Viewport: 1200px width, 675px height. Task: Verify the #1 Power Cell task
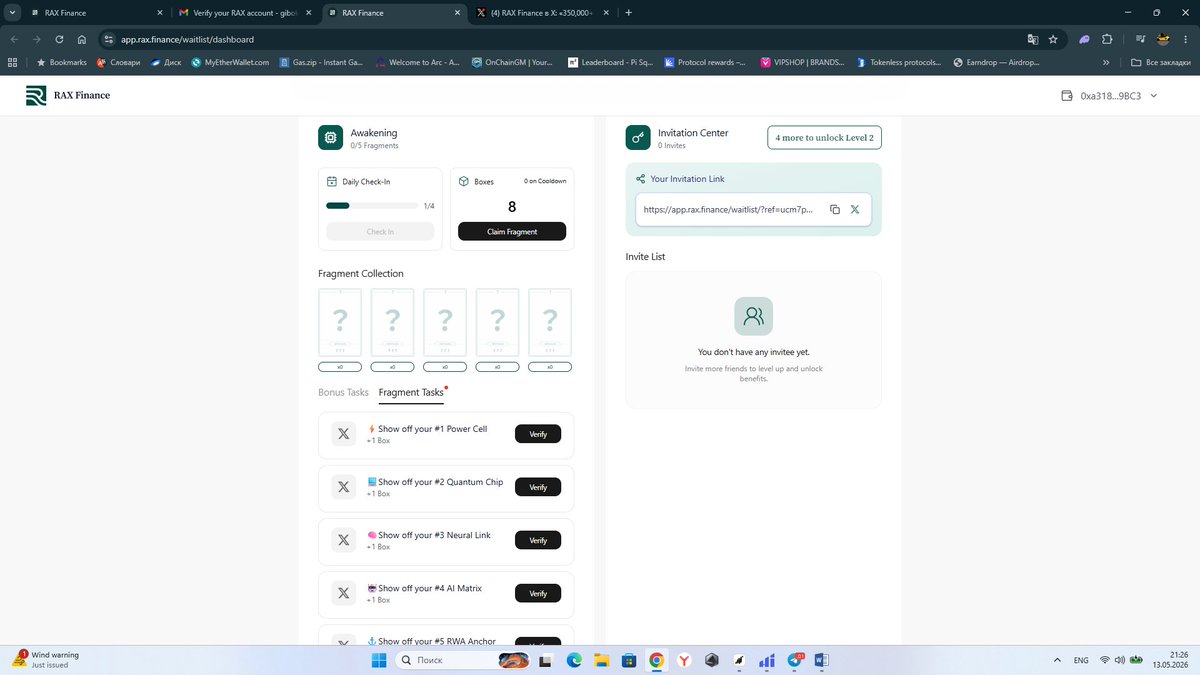click(x=538, y=434)
